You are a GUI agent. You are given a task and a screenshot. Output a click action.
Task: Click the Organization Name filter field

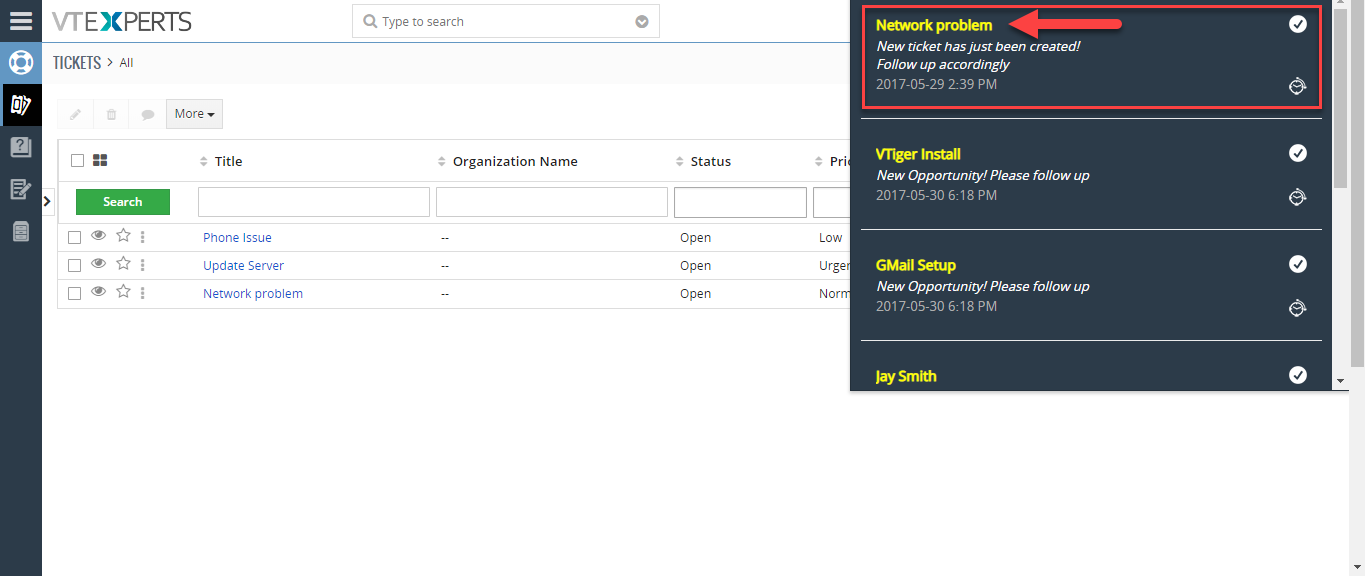tap(552, 202)
